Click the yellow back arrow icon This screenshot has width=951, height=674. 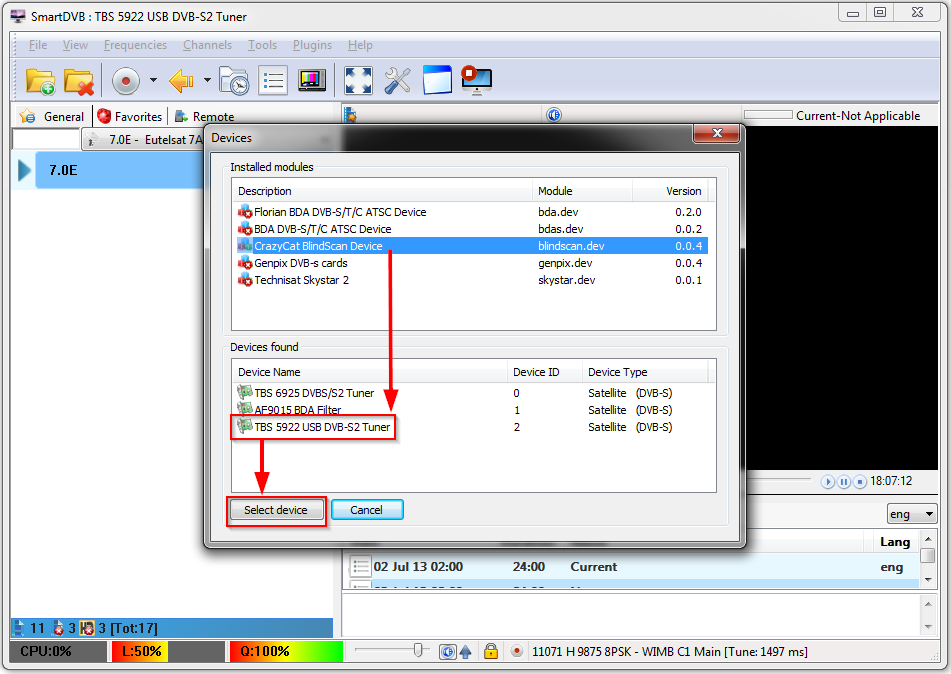coord(181,80)
